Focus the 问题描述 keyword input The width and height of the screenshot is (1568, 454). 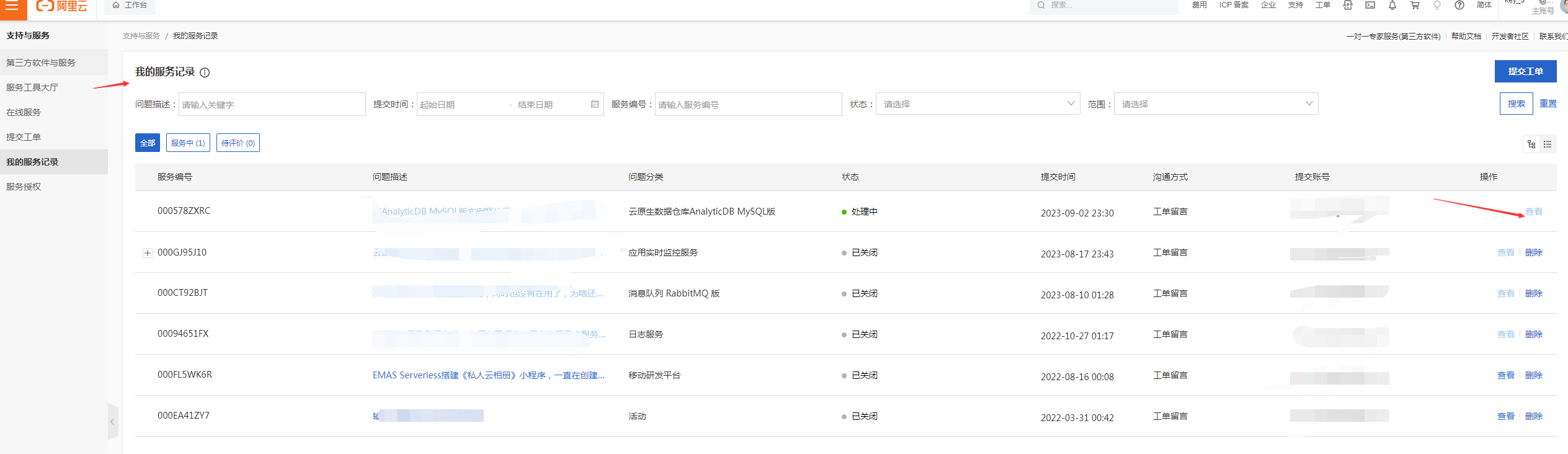(272, 104)
